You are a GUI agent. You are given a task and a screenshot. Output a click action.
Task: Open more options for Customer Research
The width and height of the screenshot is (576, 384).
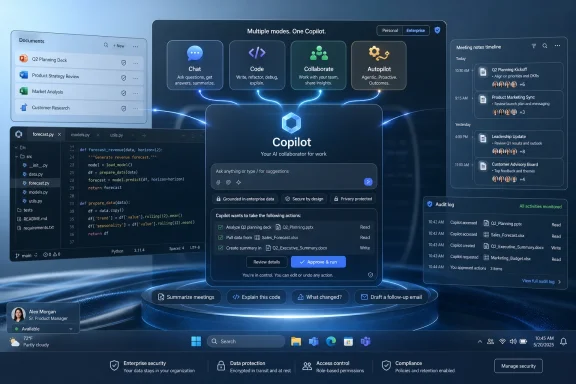coord(136,108)
